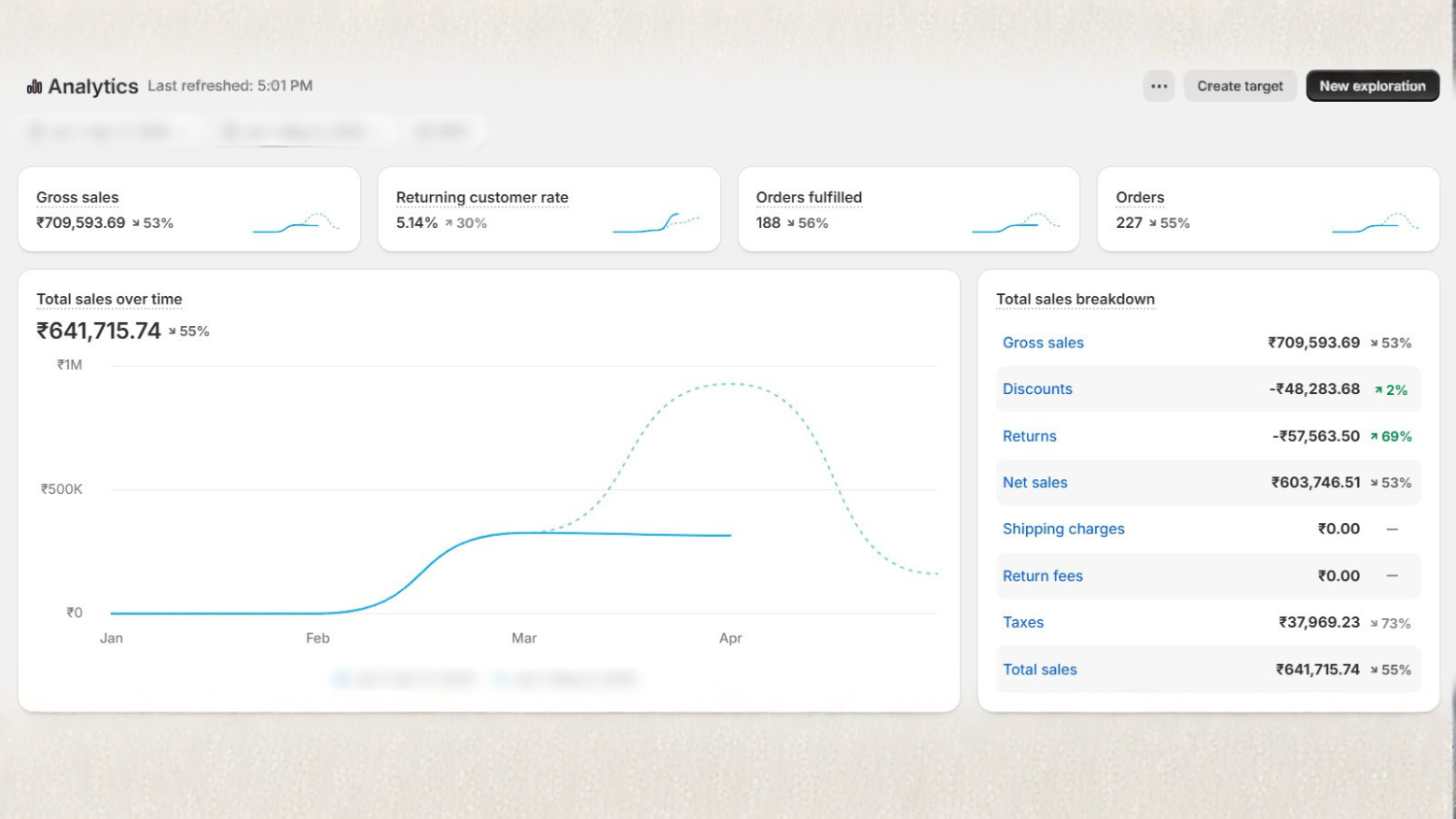Click the ₹500K axis label on chart

point(61,489)
